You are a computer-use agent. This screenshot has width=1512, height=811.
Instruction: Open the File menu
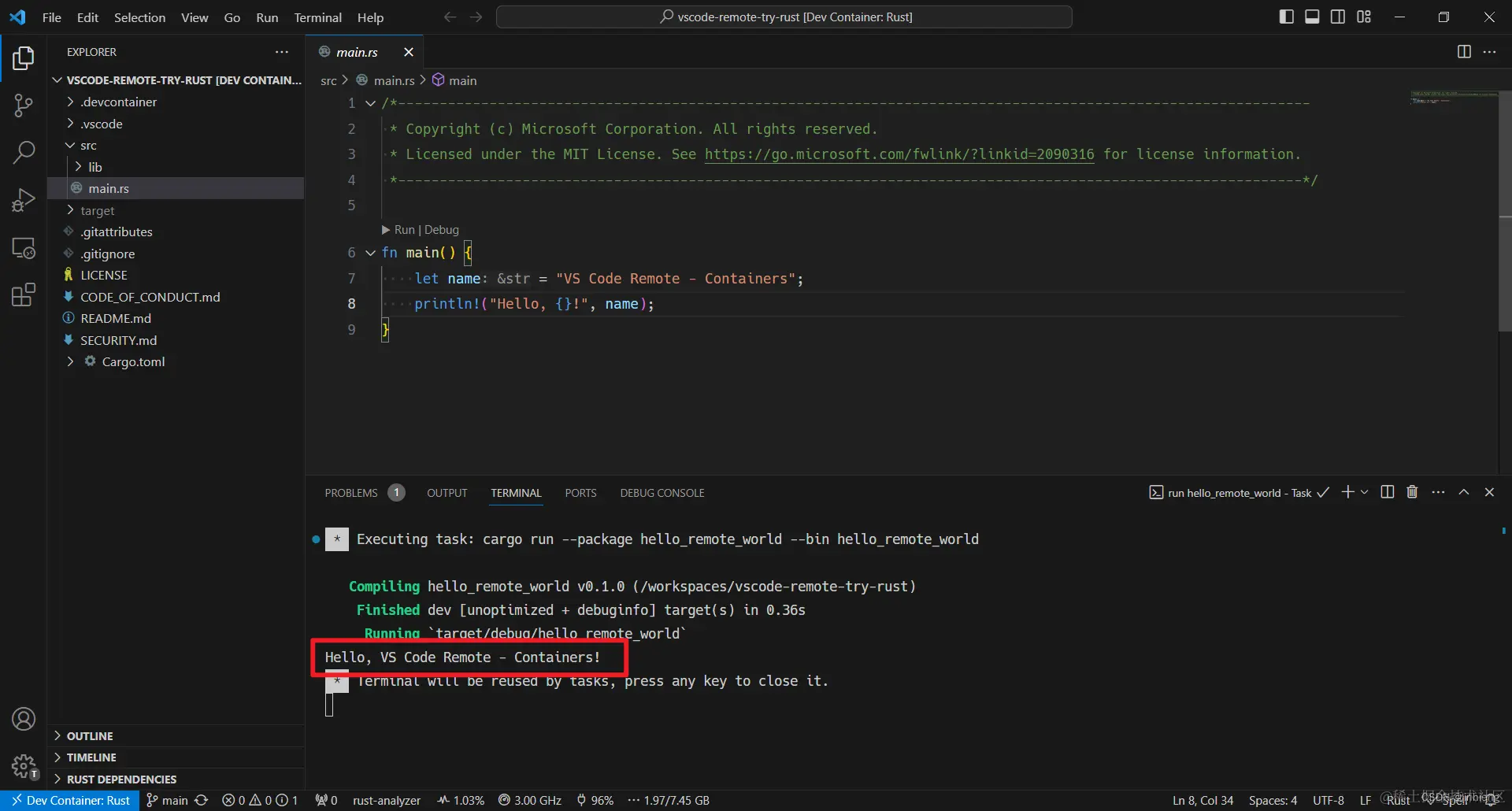coord(52,17)
